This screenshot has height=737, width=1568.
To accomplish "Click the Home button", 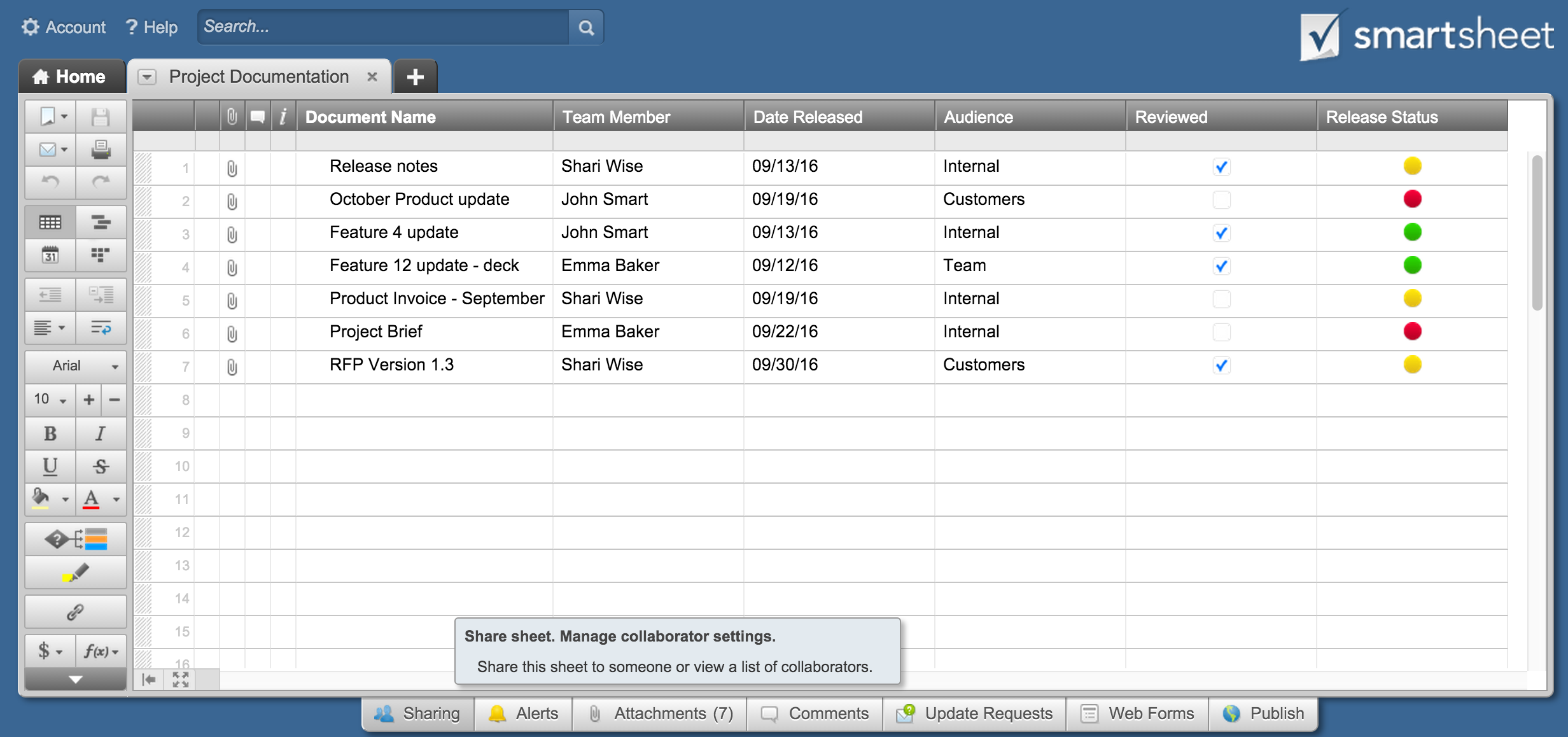I will [72, 76].
